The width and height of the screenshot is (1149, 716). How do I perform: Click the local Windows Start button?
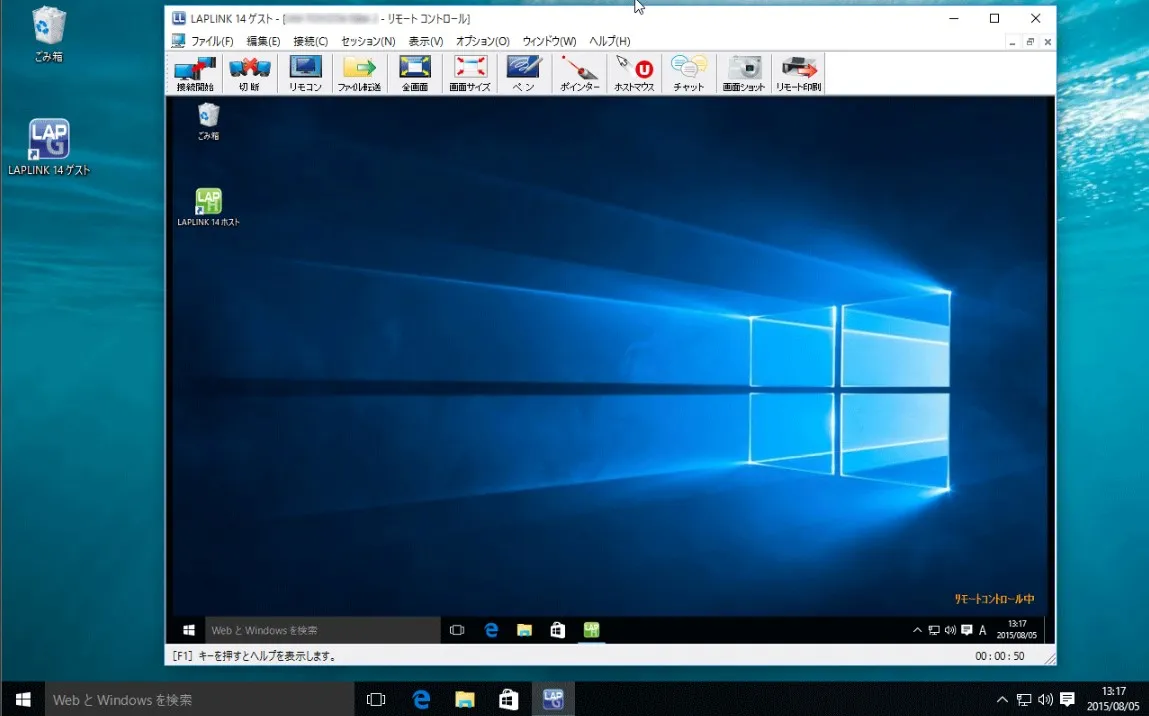pos(23,699)
